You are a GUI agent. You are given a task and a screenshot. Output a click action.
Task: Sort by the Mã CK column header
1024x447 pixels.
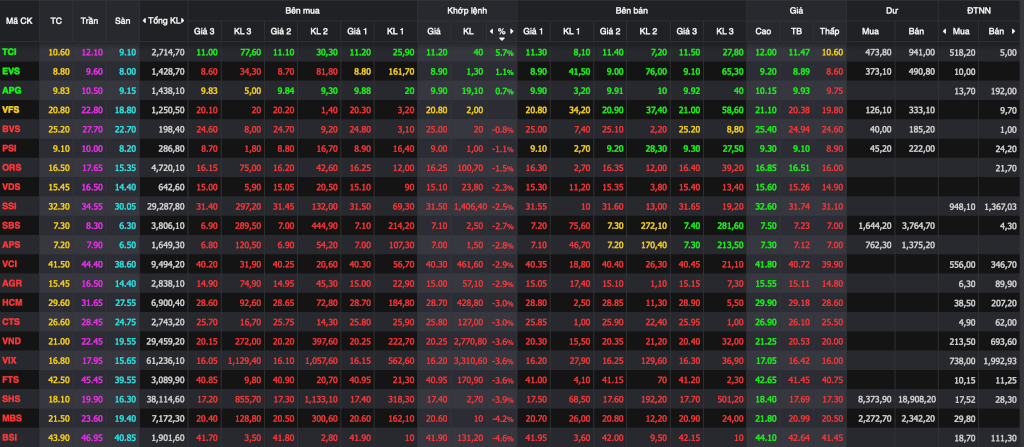click(x=19, y=21)
